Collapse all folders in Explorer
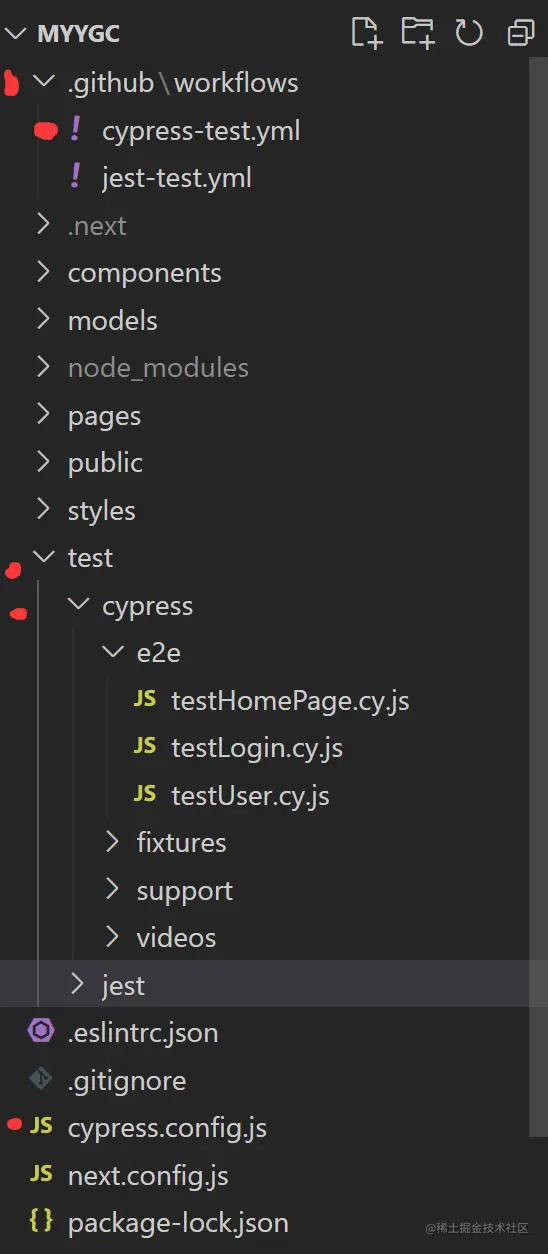Image resolution: width=548 pixels, height=1254 pixels. click(521, 33)
